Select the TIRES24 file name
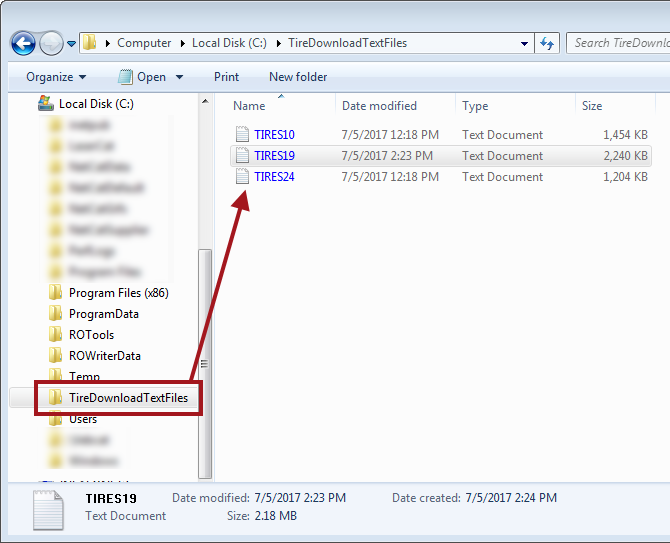This screenshot has height=543, width=670. (274, 177)
